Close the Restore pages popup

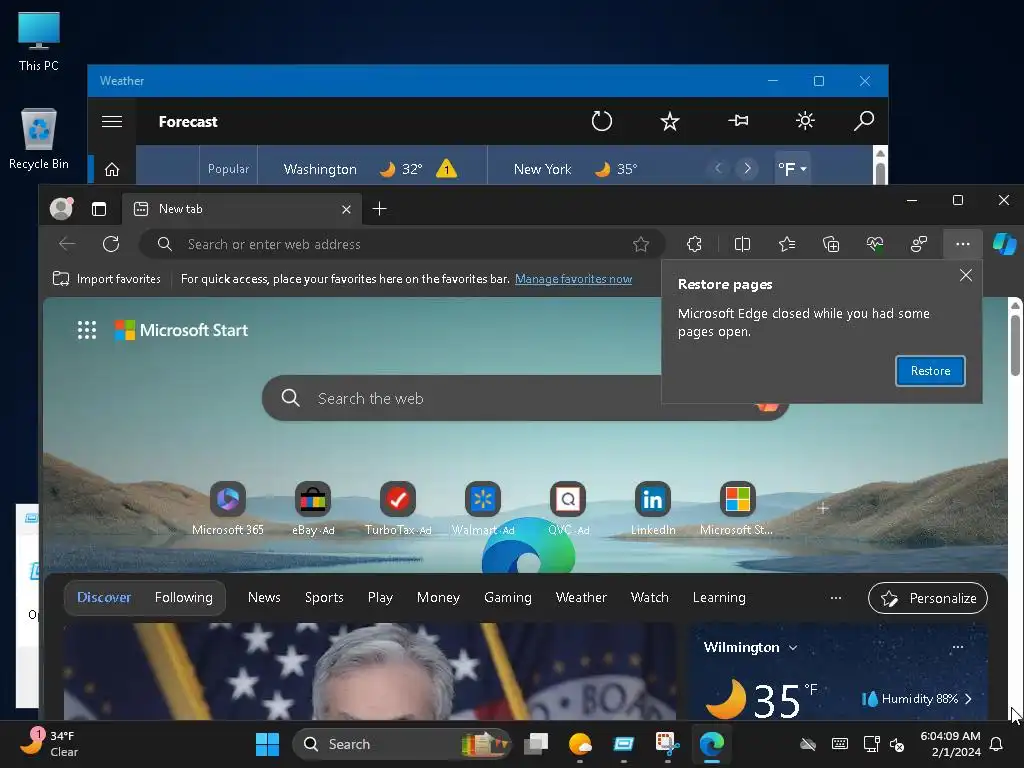pos(966,275)
